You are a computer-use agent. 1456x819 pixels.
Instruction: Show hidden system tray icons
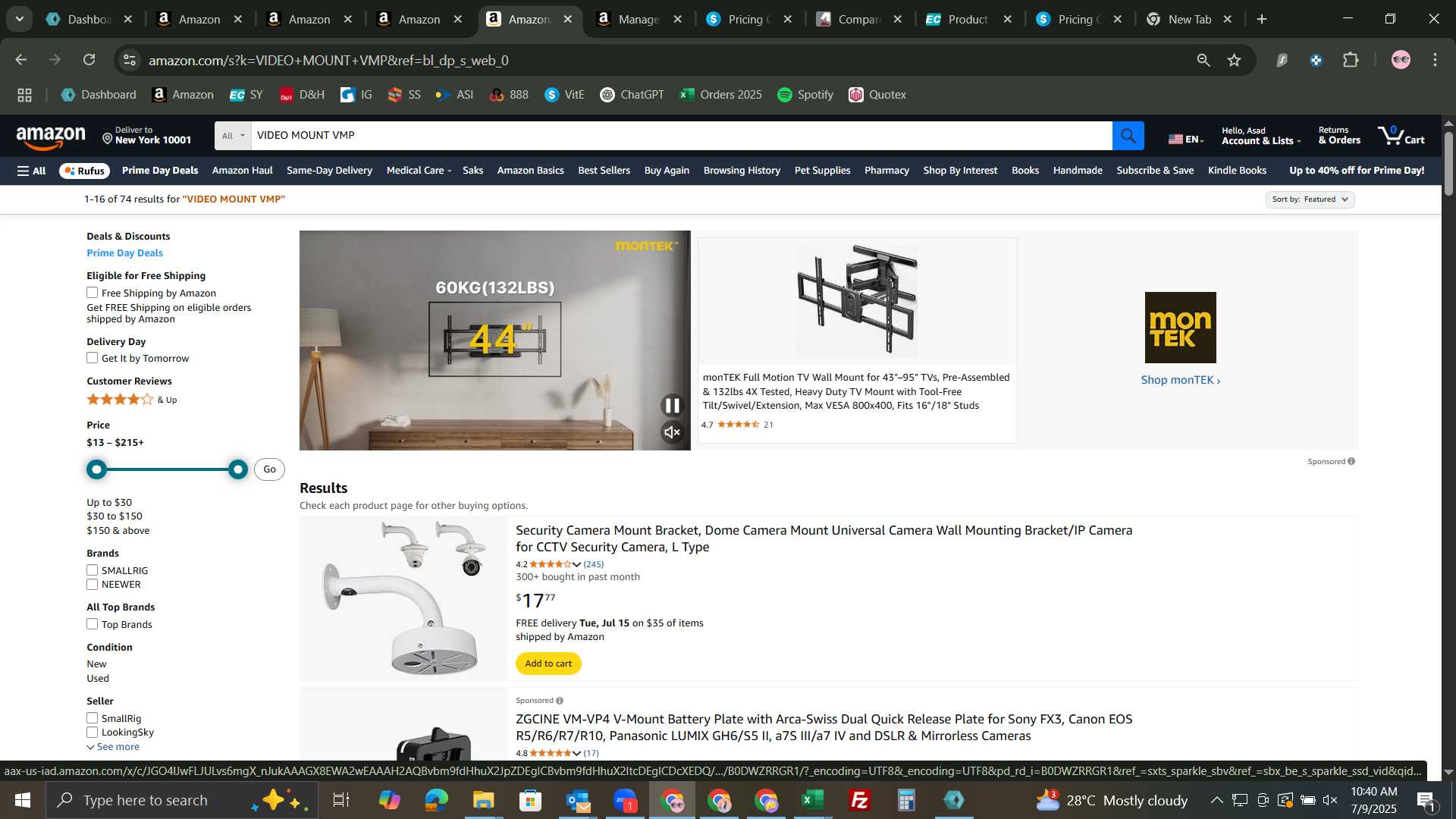pyautogui.click(x=1216, y=800)
